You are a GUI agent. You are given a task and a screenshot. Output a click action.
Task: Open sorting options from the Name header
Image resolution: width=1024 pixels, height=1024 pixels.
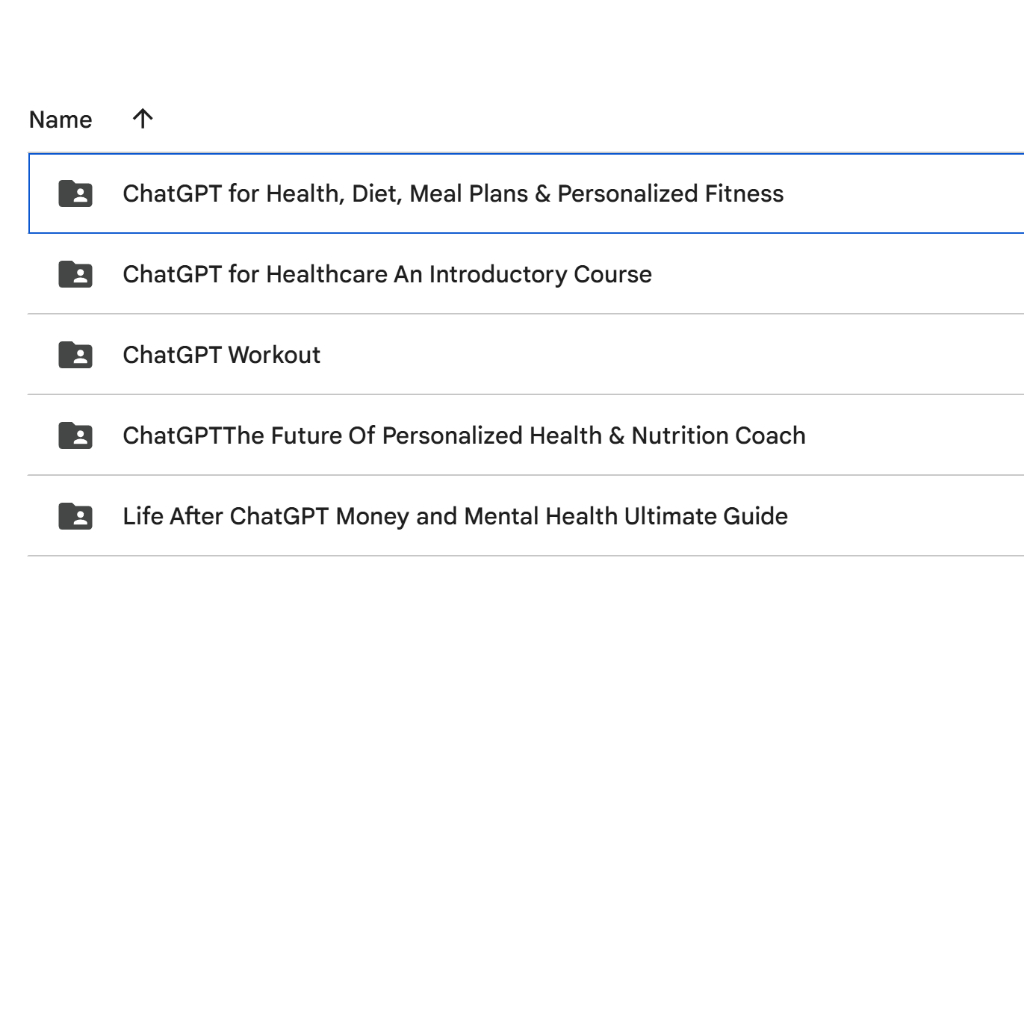pos(61,119)
